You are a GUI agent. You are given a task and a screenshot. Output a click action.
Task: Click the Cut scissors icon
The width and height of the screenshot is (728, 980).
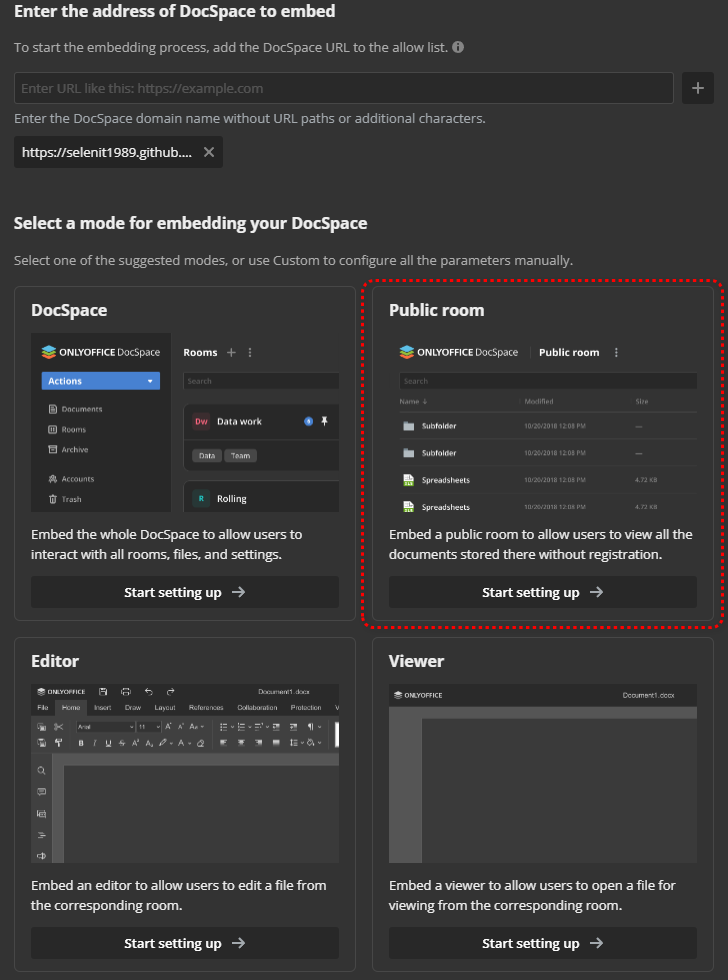pos(58,727)
